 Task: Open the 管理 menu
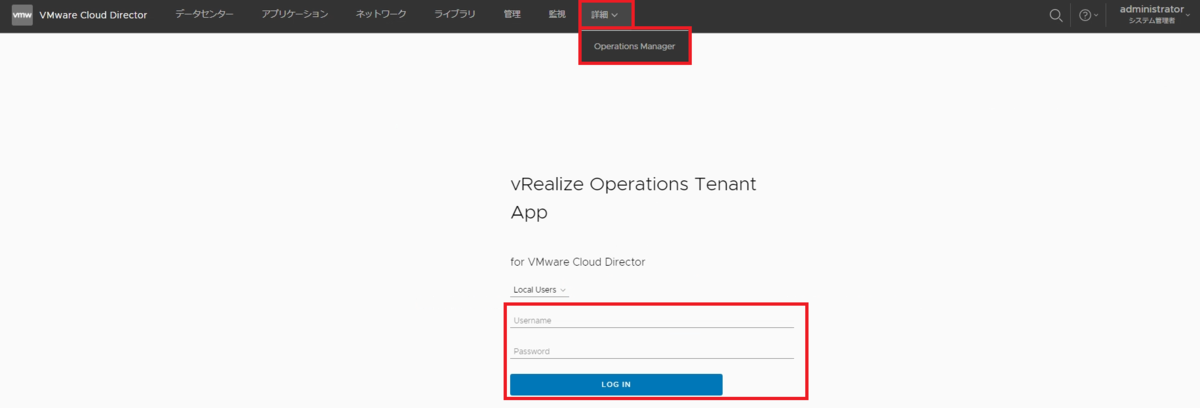pos(512,15)
